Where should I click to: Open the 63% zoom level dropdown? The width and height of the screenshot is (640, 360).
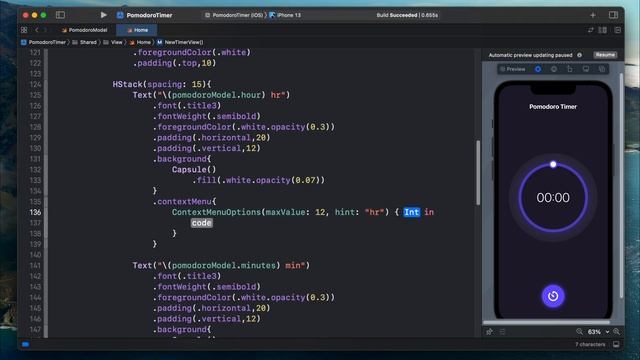click(598, 332)
